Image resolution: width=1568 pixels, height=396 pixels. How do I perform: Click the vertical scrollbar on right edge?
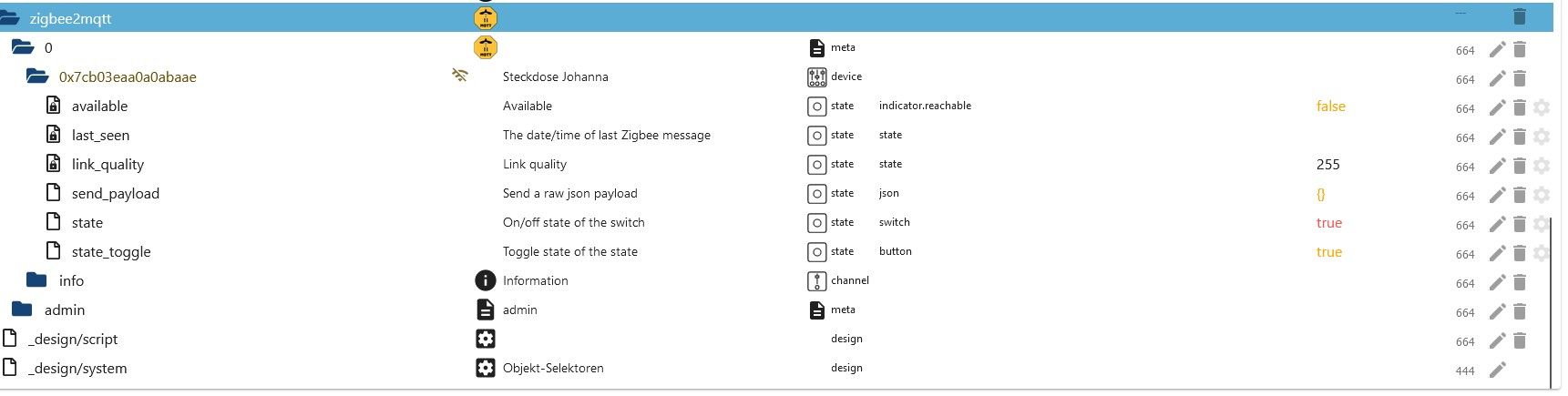tap(1550, 300)
